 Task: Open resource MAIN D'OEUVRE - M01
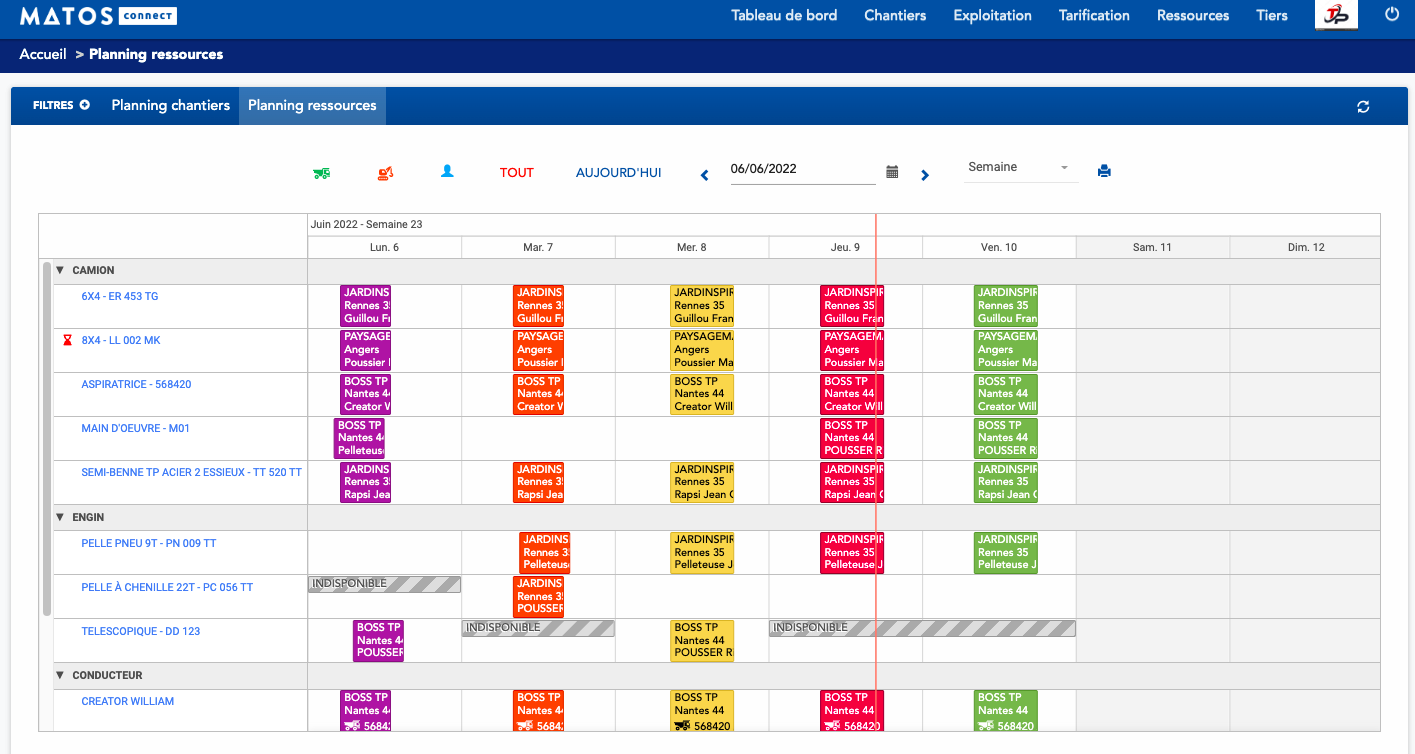[135, 428]
